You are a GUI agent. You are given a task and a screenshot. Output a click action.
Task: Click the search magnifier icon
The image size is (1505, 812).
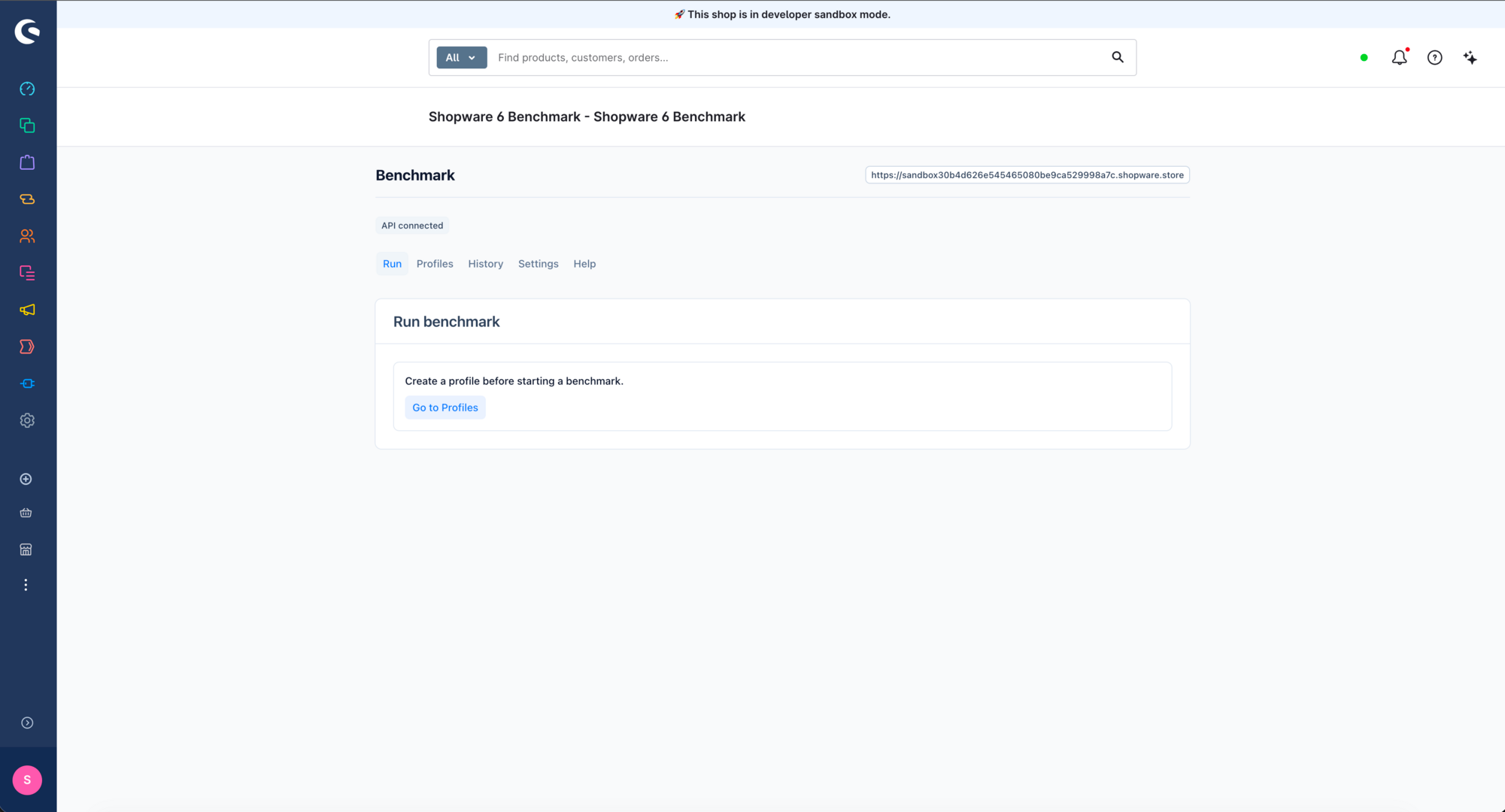click(1118, 57)
